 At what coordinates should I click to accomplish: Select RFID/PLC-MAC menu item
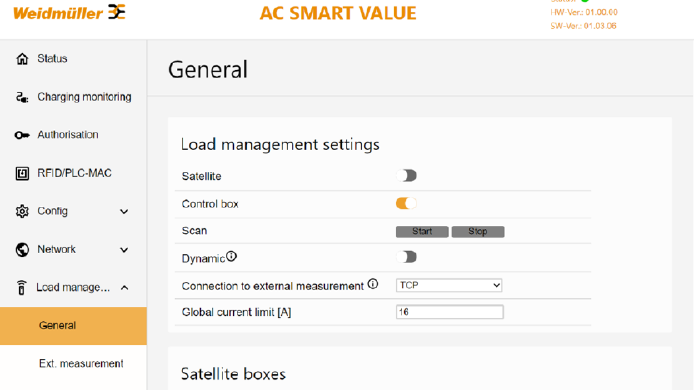74,173
